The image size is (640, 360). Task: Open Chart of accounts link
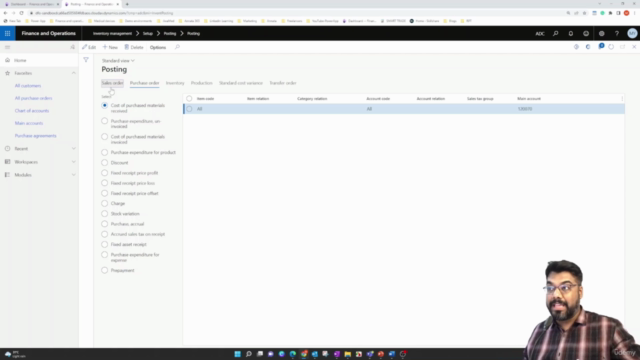pos(32,111)
